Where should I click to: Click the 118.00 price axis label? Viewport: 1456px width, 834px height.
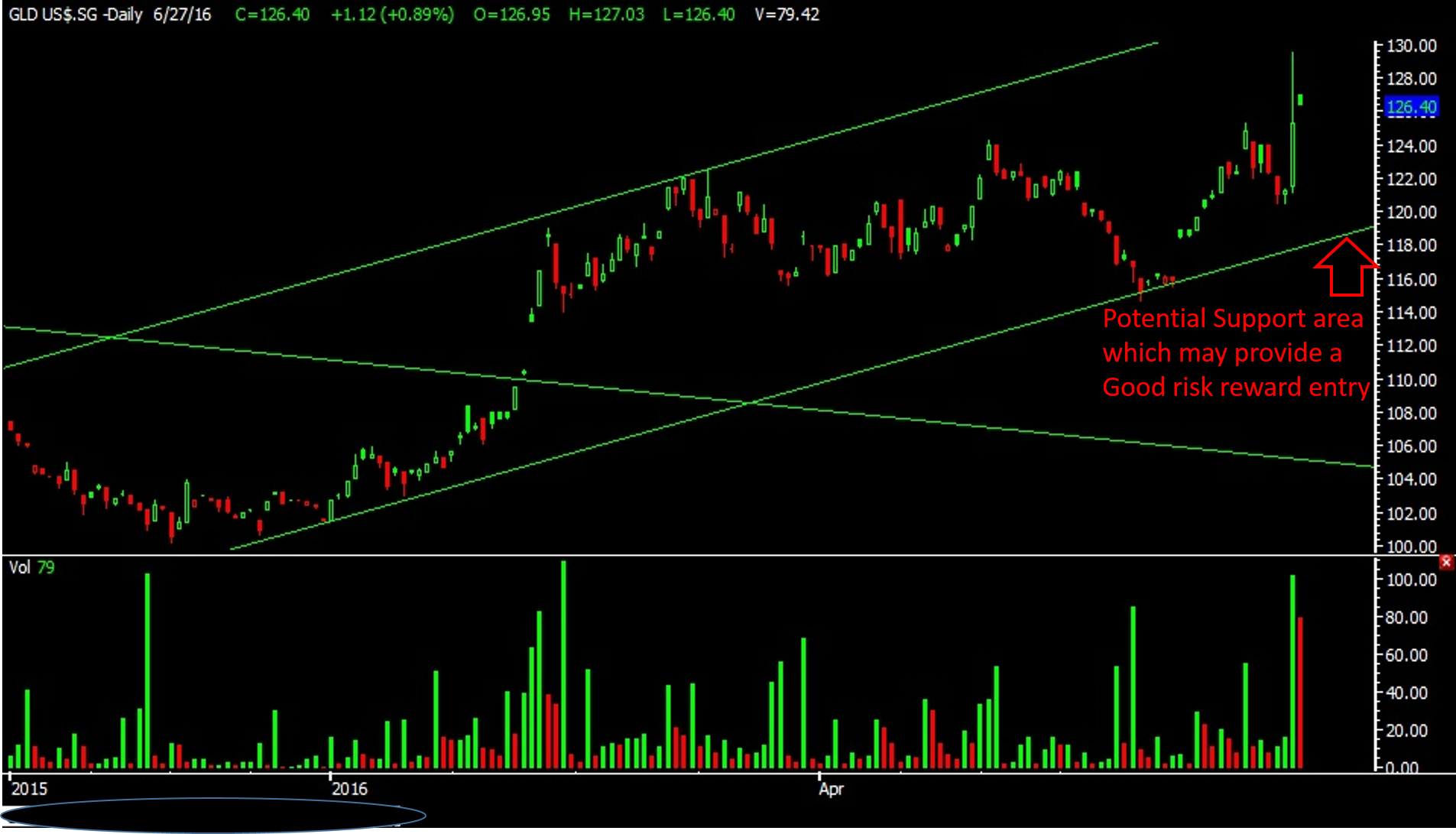coord(1412,245)
